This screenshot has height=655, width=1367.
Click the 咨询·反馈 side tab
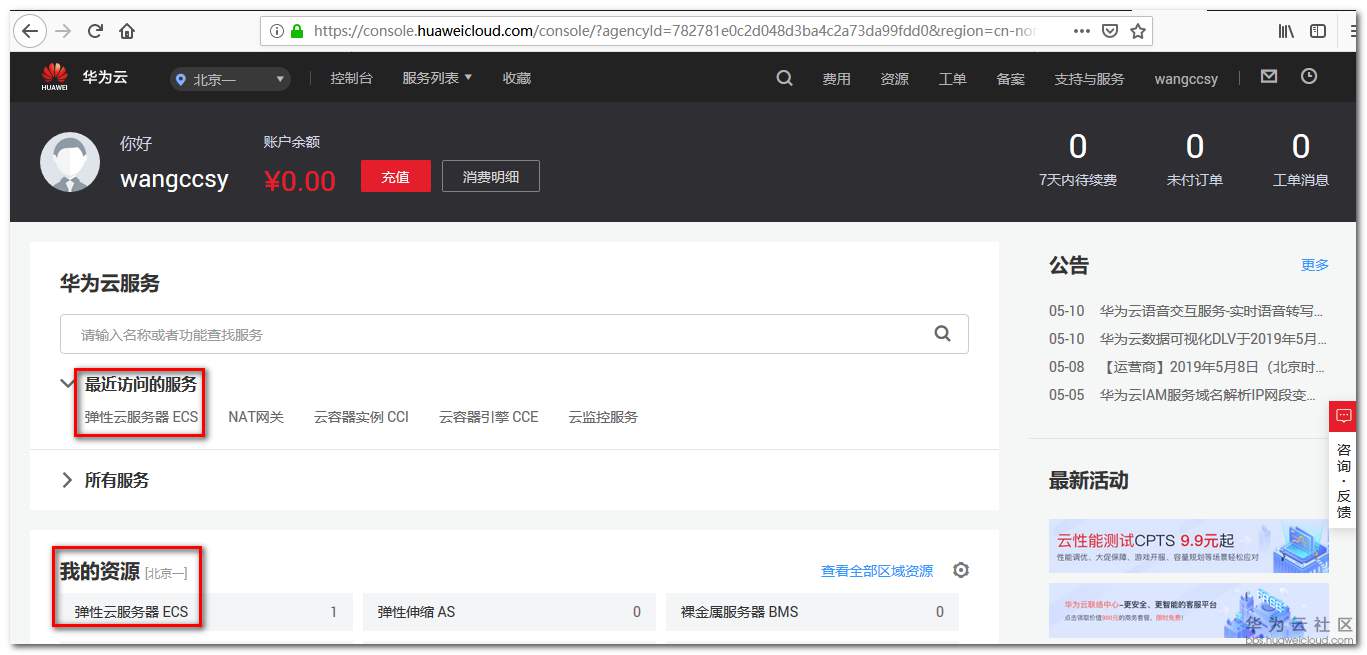1343,480
